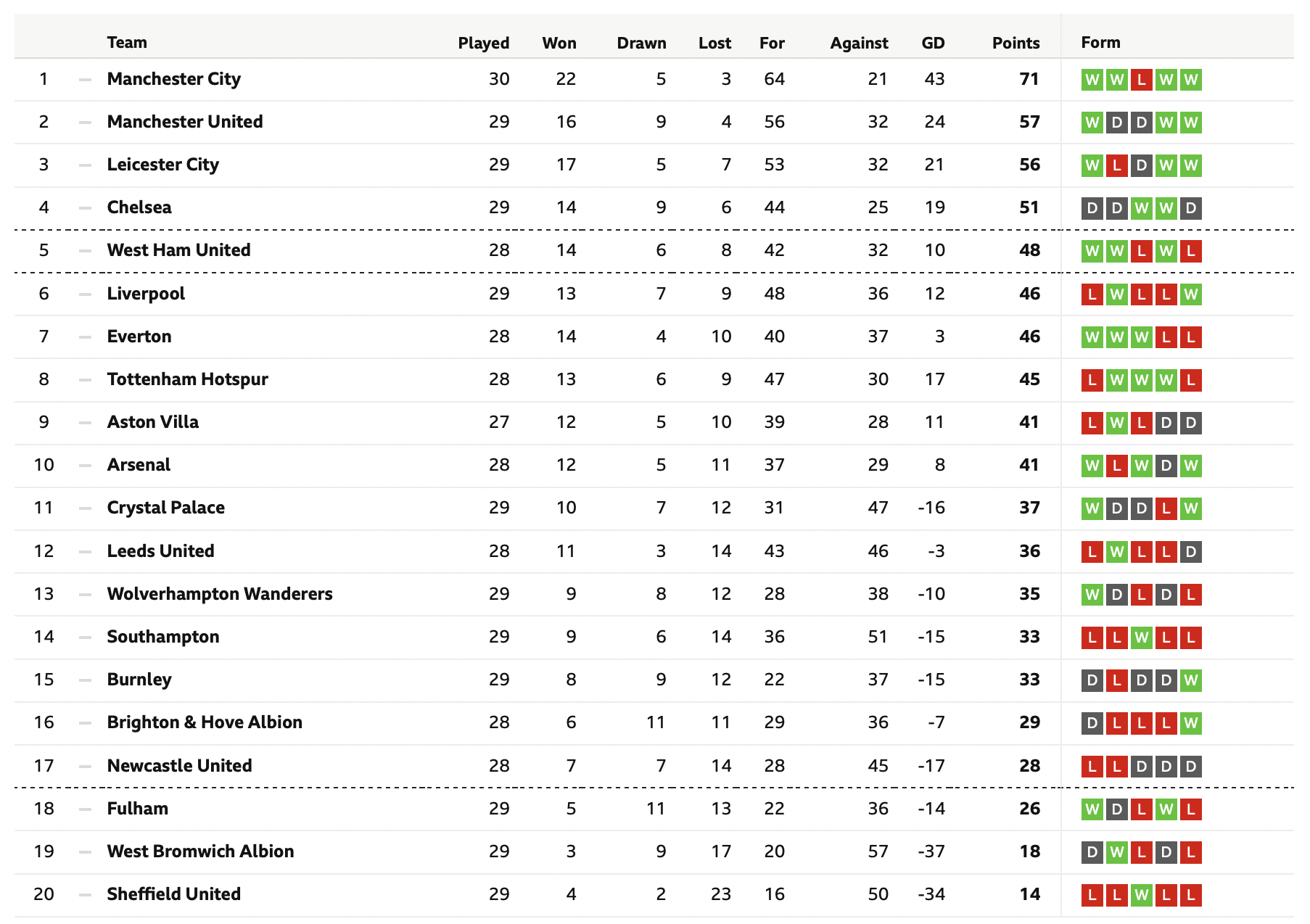This screenshot has height=924, width=1310.
Task: Click the GD column header
Action: [933, 43]
